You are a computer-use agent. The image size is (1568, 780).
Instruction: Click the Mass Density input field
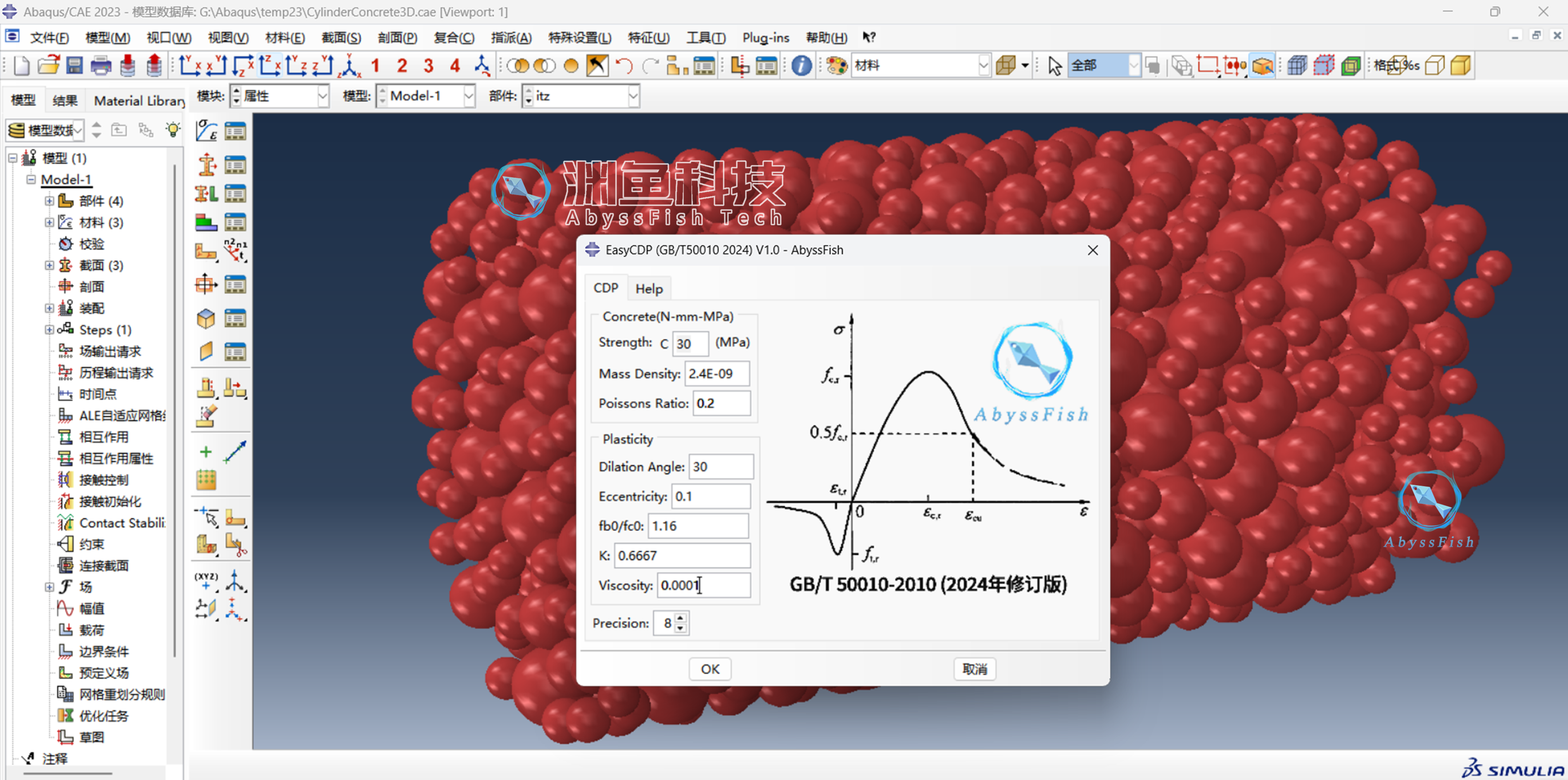(717, 373)
